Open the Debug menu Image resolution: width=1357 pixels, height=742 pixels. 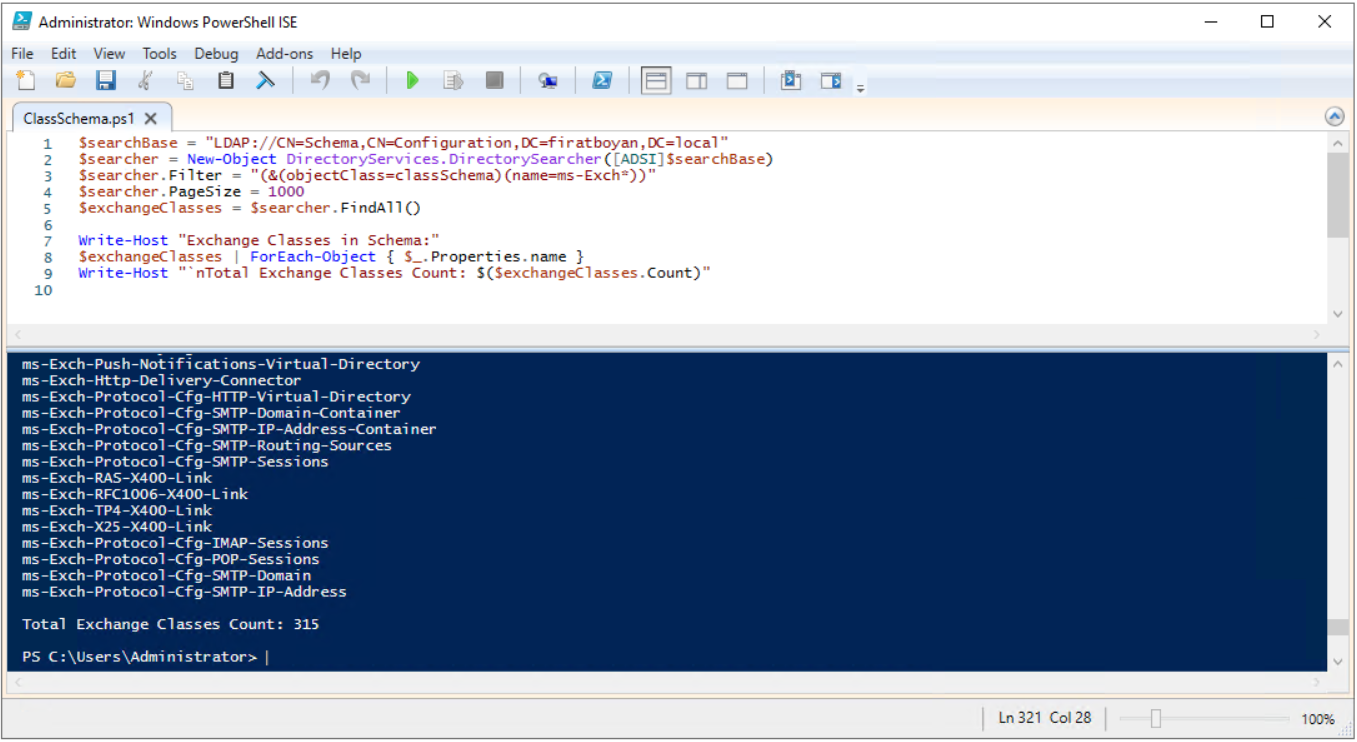click(x=216, y=54)
